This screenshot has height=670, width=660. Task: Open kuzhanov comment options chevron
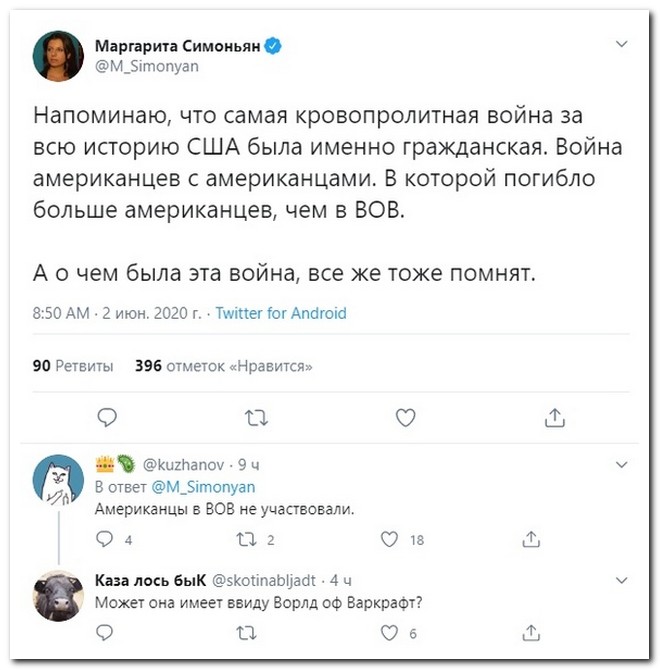pyautogui.click(x=621, y=464)
